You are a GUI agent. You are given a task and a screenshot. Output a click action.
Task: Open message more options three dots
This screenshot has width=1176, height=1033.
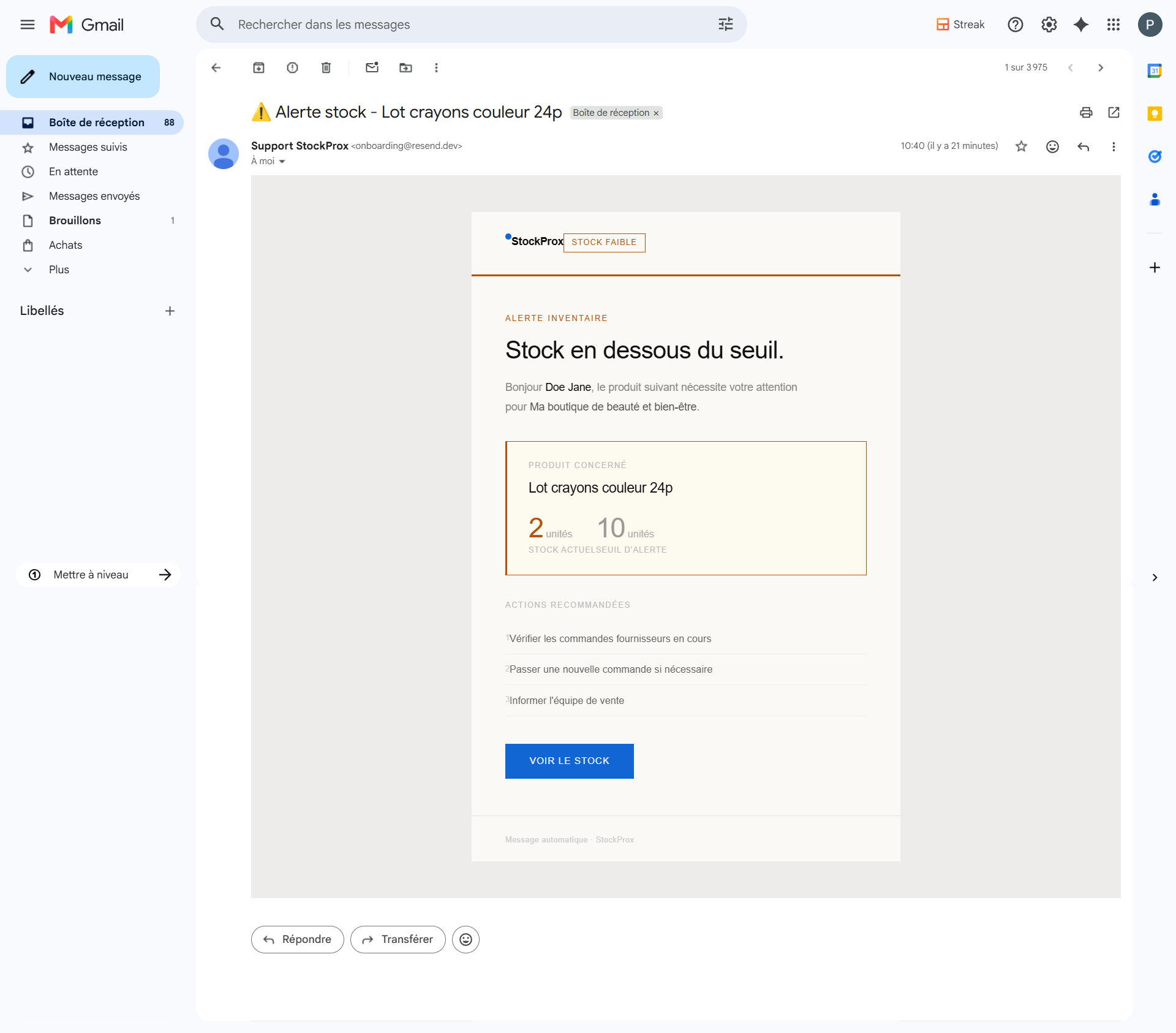[x=1114, y=146]
